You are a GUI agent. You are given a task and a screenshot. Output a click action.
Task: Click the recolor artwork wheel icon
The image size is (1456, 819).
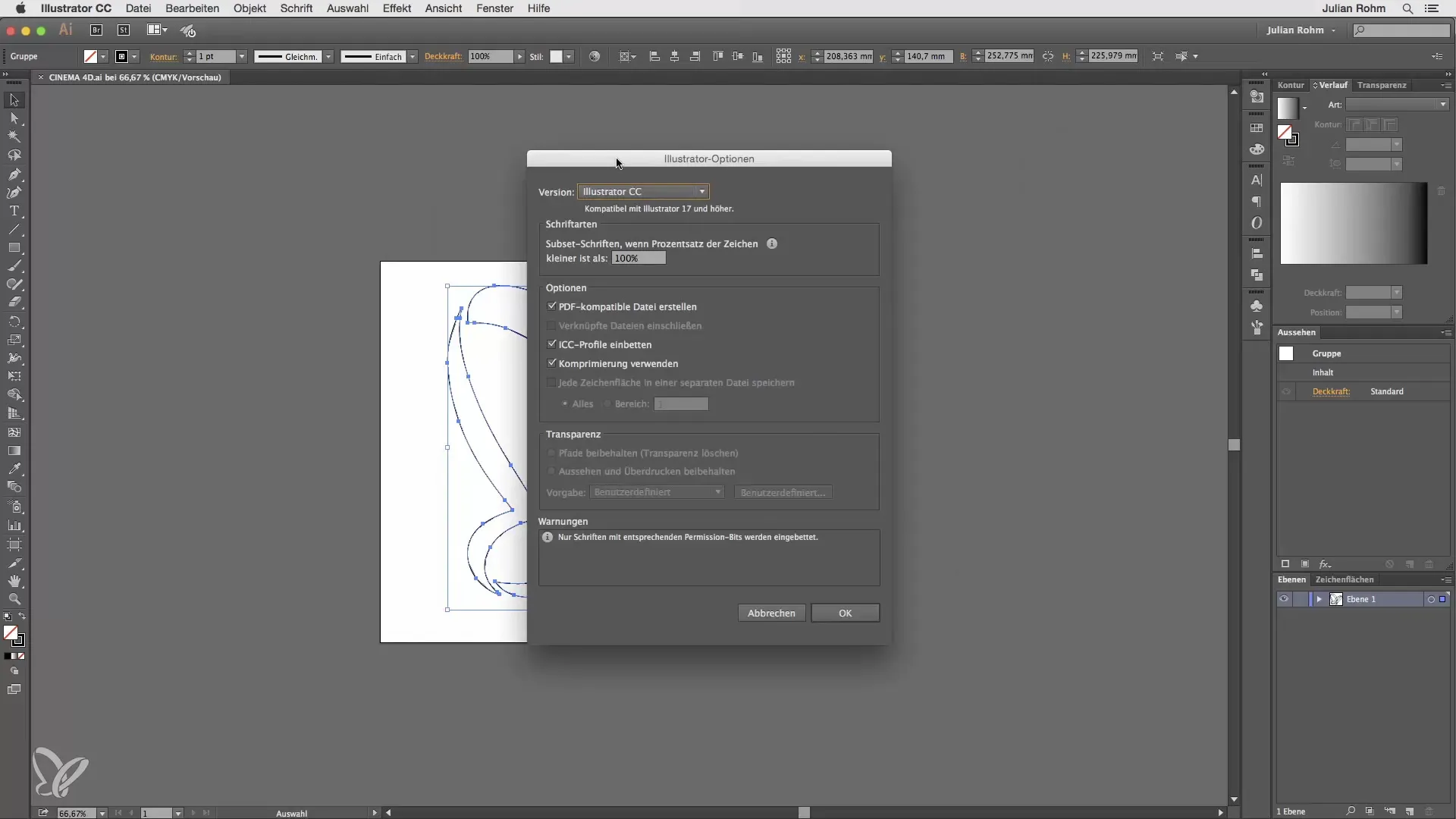pos(595,56)
